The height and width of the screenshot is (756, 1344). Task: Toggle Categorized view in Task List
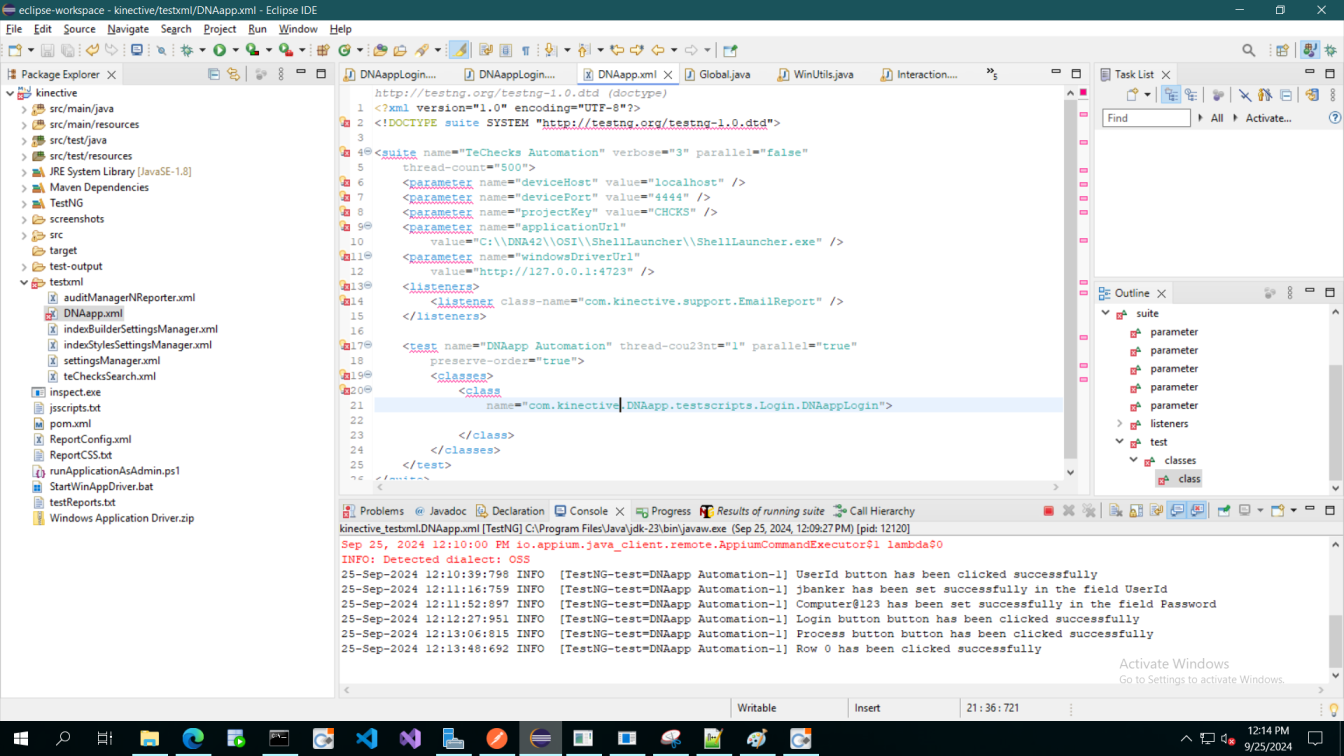pyautogui.click(x=1171, y=95)
